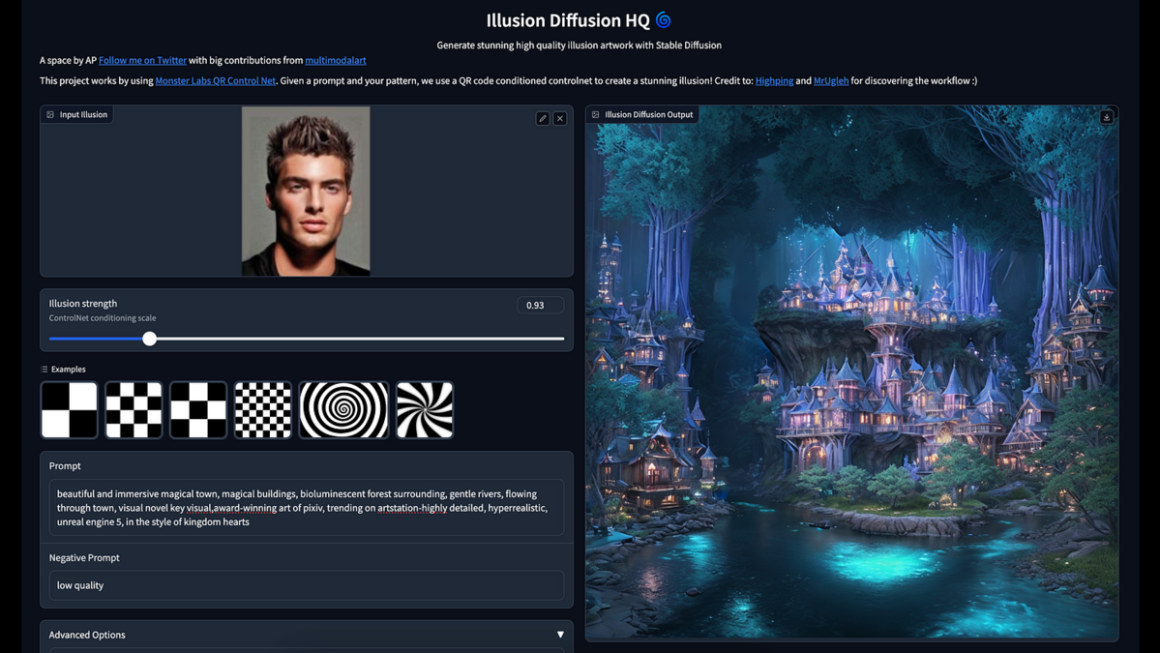1160x653 pixels.
Task: Click the pencil edit icon on input image
Action: (543, 118)
